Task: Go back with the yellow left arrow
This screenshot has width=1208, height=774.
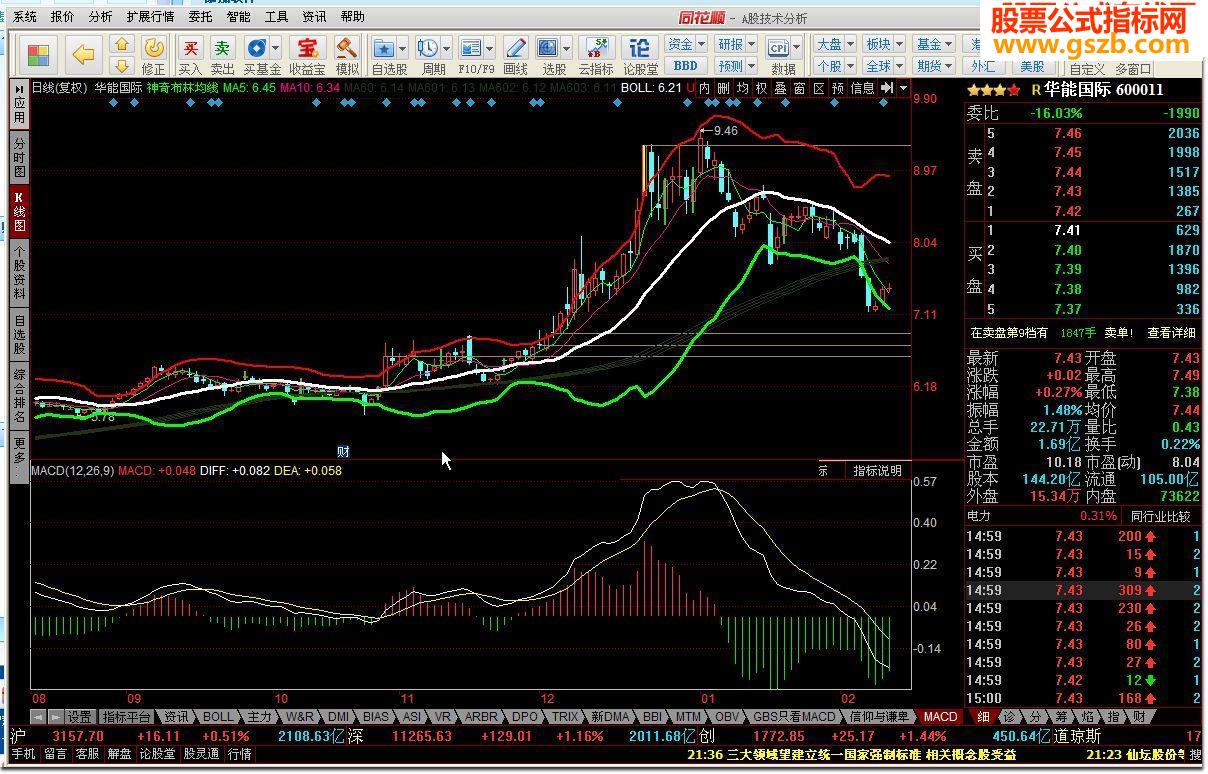Action: click(x=84, y=54)
